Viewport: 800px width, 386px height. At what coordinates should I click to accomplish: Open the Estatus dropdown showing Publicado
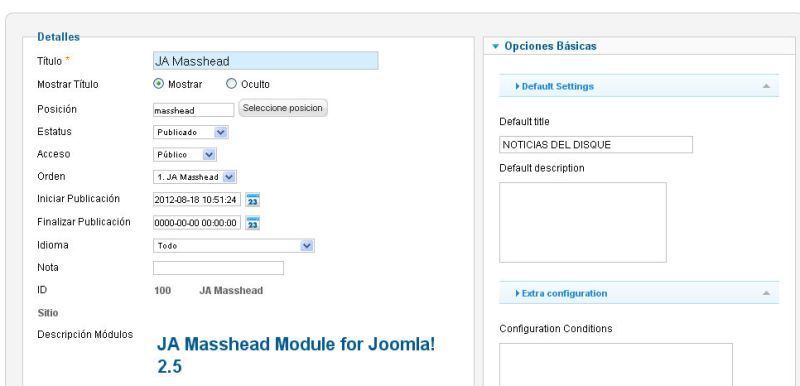190,132
